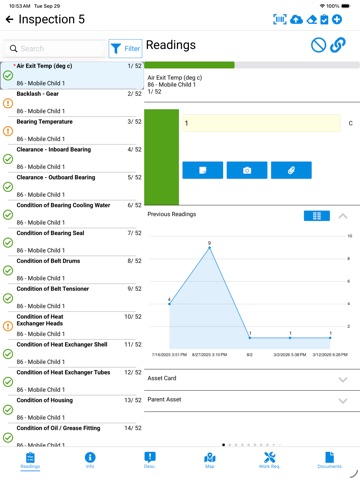Select Condition of Oil / Grease Fitting
Screen dimensions: 360x480
pos(72,435)
